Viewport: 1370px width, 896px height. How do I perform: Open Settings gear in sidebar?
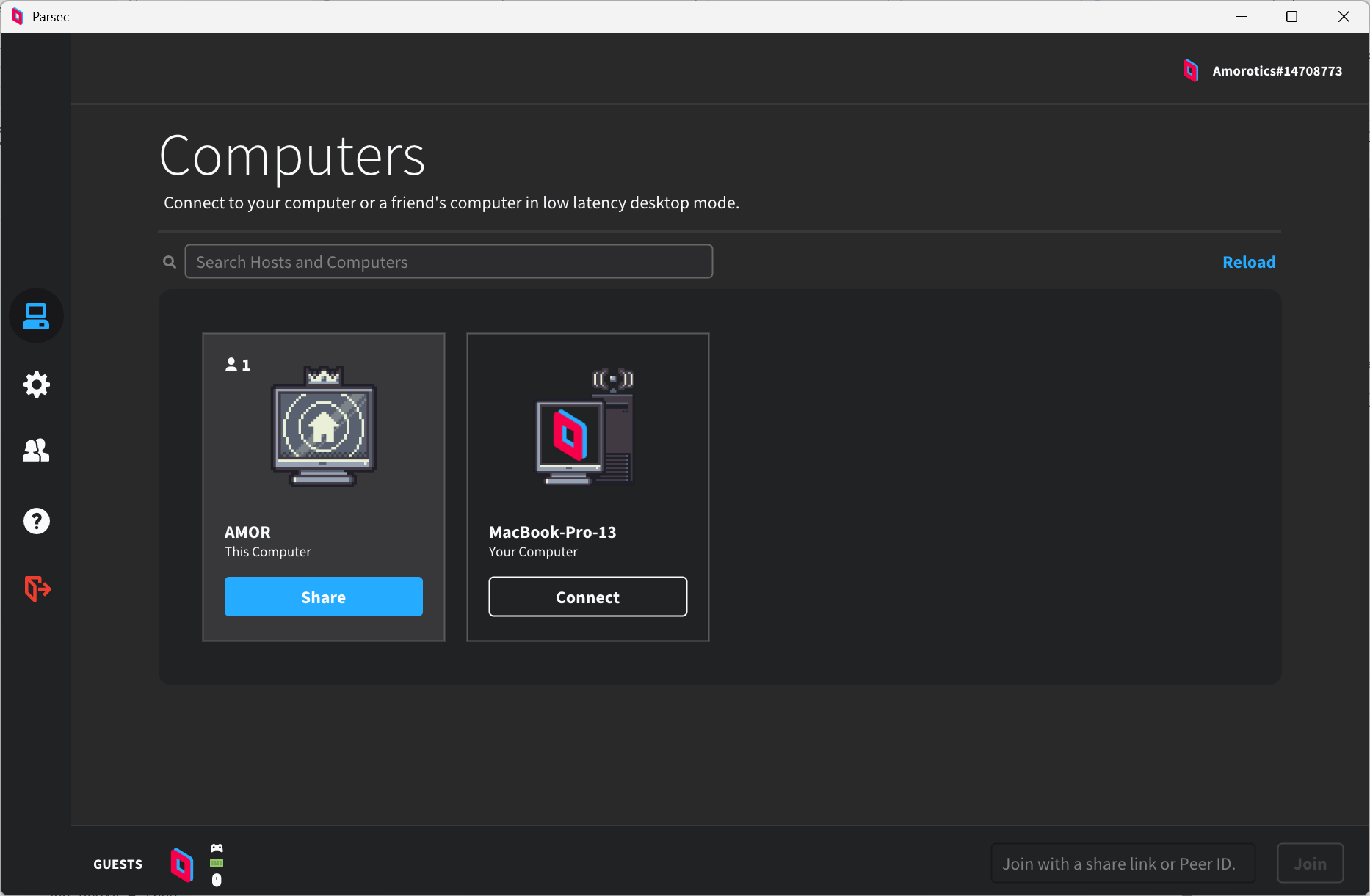[36, 385]
